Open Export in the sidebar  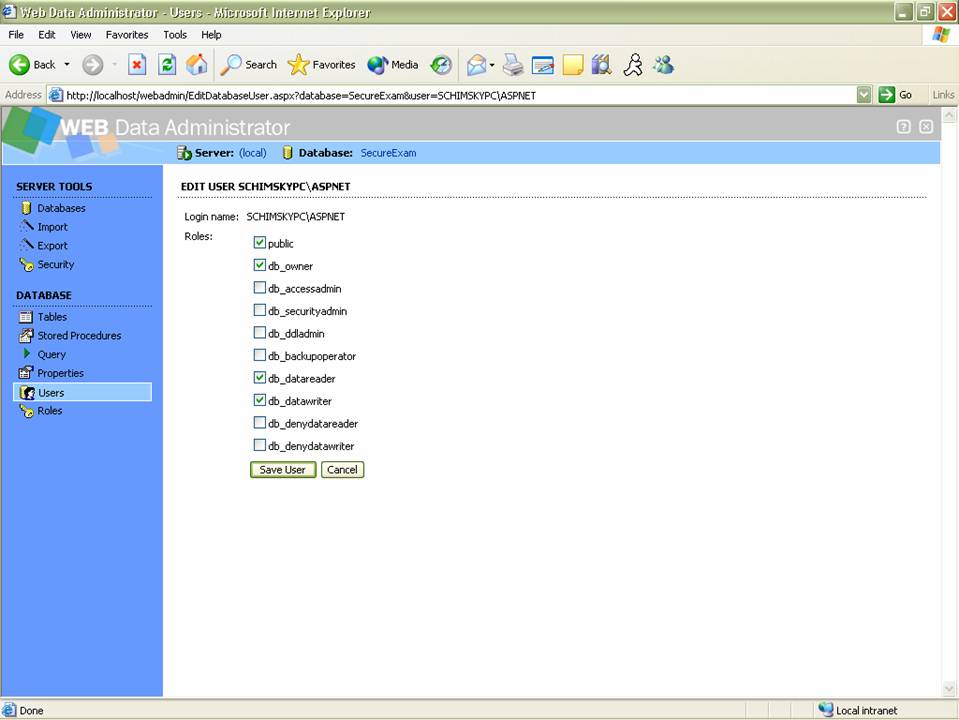(x=53, y=246)
